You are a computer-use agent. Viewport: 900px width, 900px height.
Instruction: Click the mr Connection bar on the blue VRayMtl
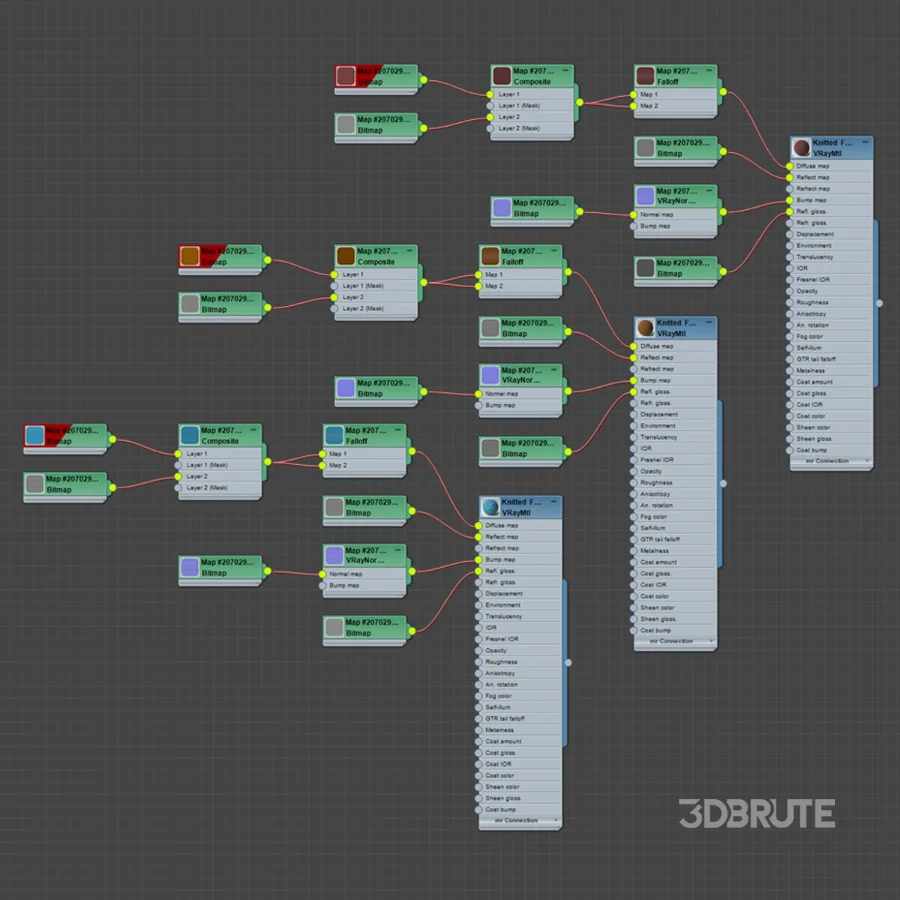pos(520,821)
